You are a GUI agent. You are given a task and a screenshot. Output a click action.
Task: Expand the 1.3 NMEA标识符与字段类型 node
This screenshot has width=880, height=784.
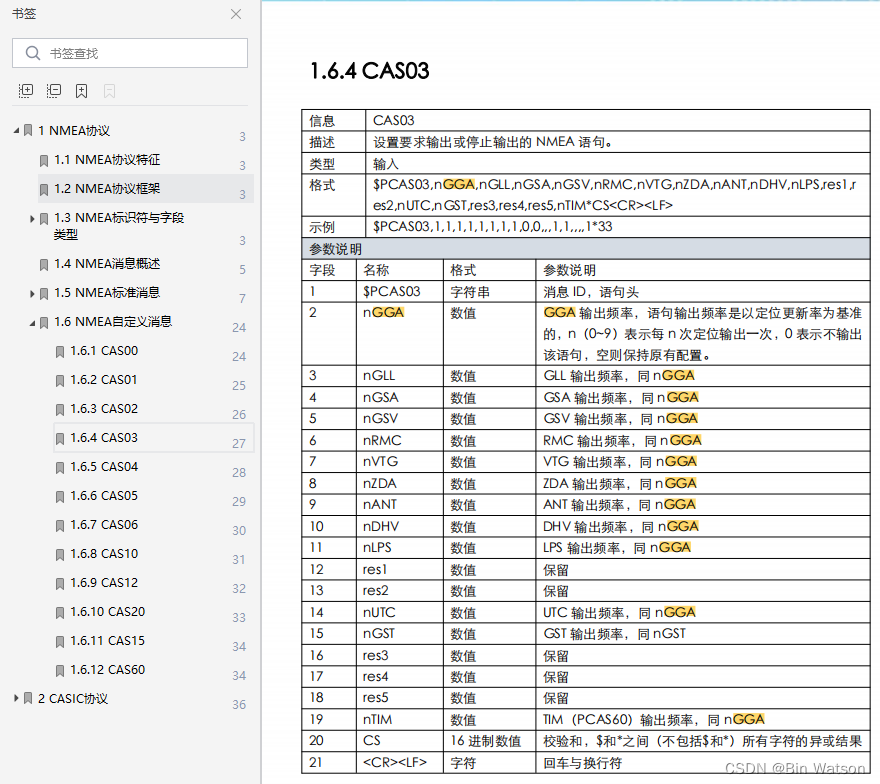(x=32, y=218)
